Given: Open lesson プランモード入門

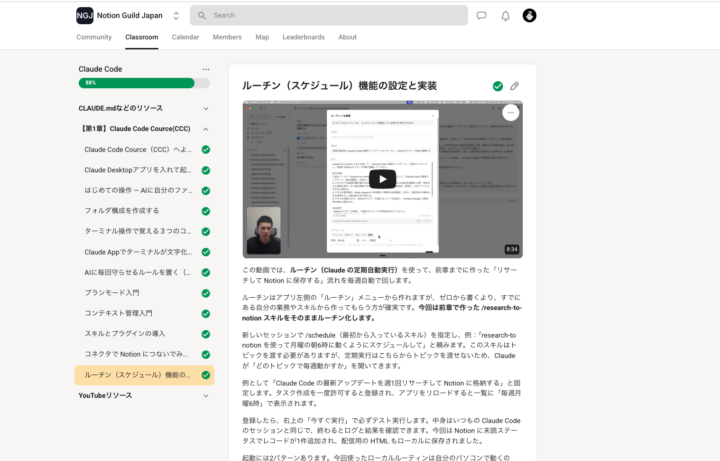Looking at the screenshot, I should click(x=112, y=293).
